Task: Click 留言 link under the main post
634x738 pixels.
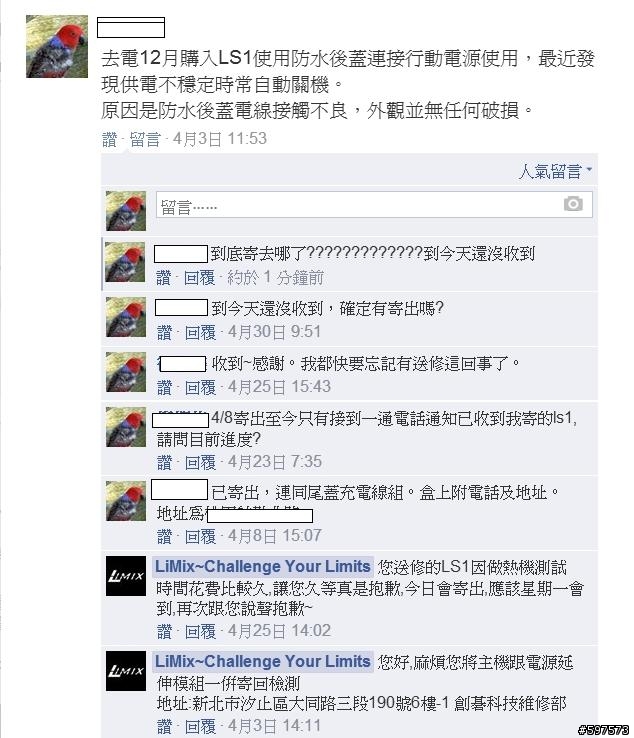Action: 145,139
